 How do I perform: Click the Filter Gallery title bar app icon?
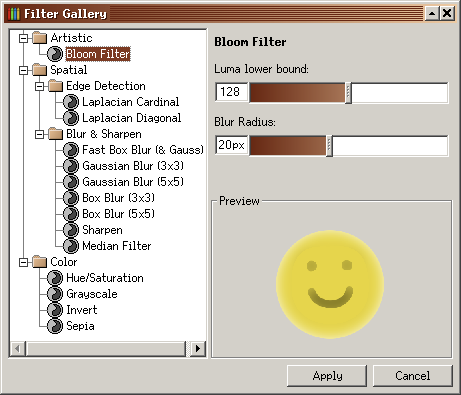pyautogui.click(x=14, y=14)
